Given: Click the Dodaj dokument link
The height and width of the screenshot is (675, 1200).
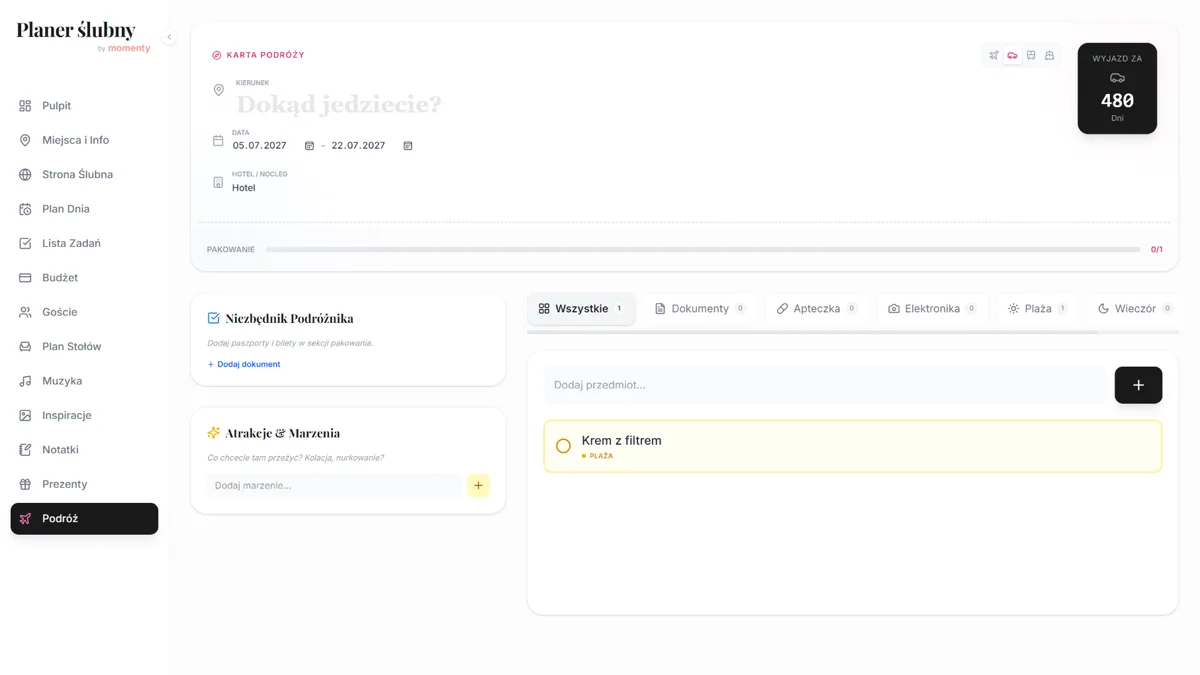Looking at the screenshot, I should [x=244, y=364].
